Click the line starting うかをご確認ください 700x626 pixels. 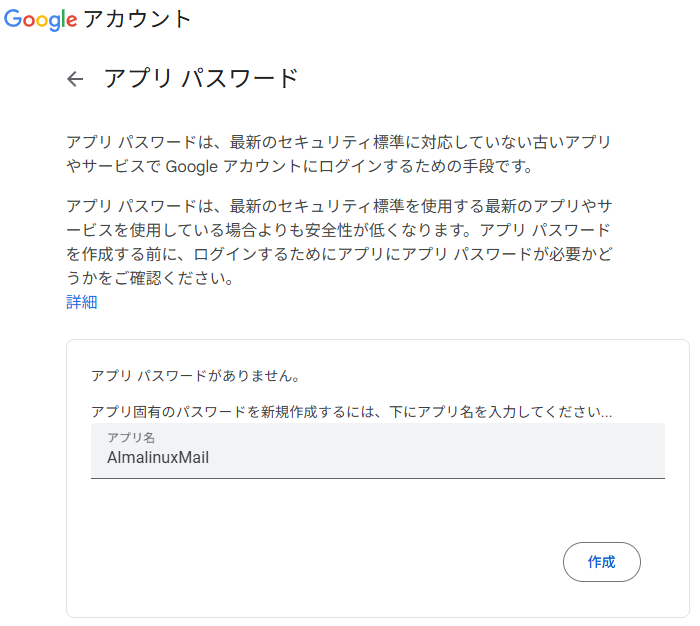pos(149,279)
